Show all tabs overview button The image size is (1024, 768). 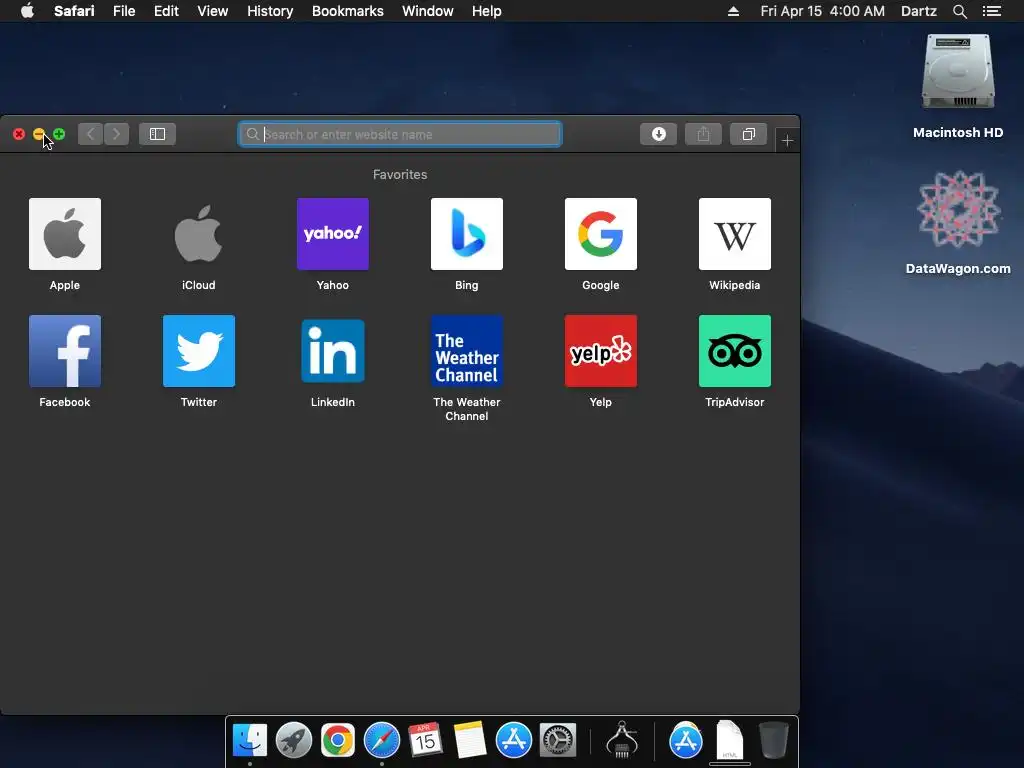(748, 134)
